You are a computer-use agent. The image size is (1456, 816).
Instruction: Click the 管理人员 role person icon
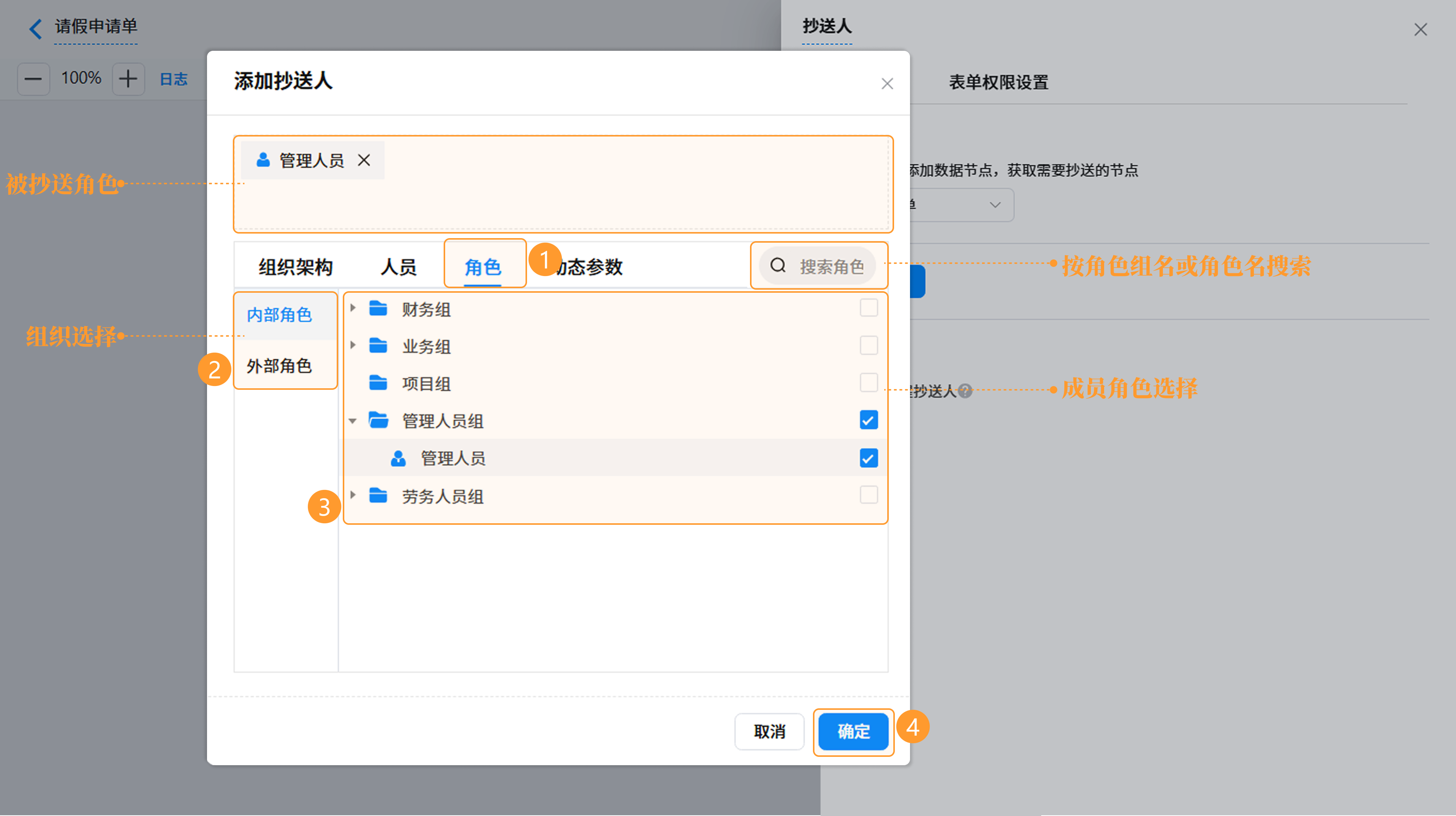click(399, 458)
